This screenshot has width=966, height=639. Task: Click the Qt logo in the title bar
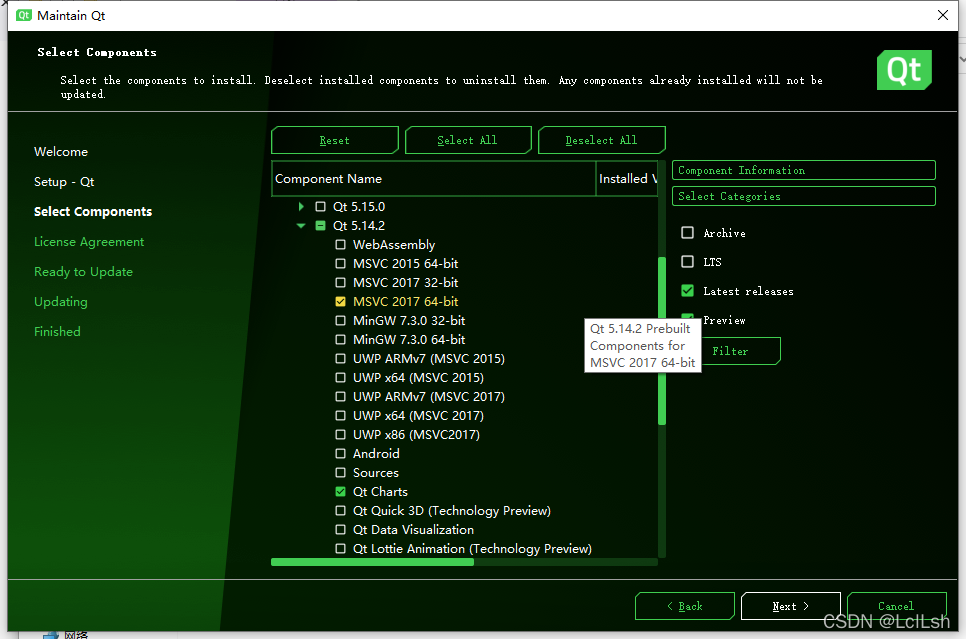tap(23, 15)
